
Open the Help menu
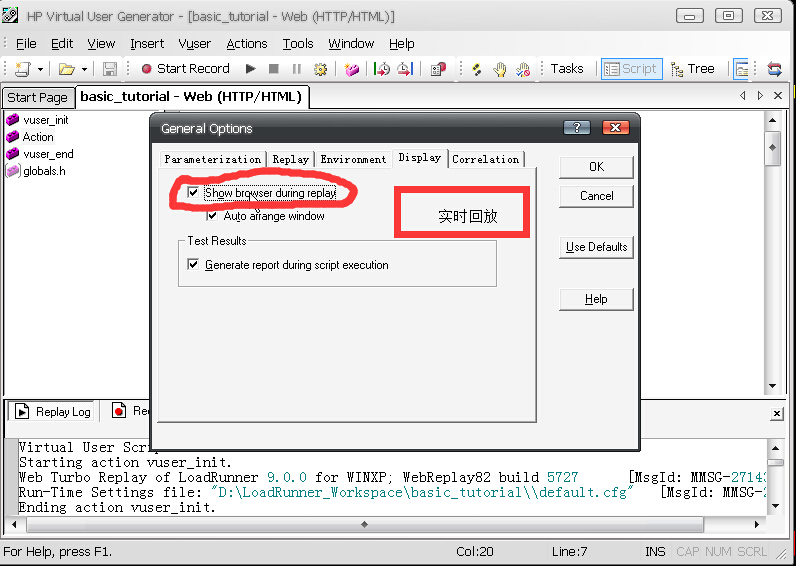pyautogui.click(x=402, y=44)
